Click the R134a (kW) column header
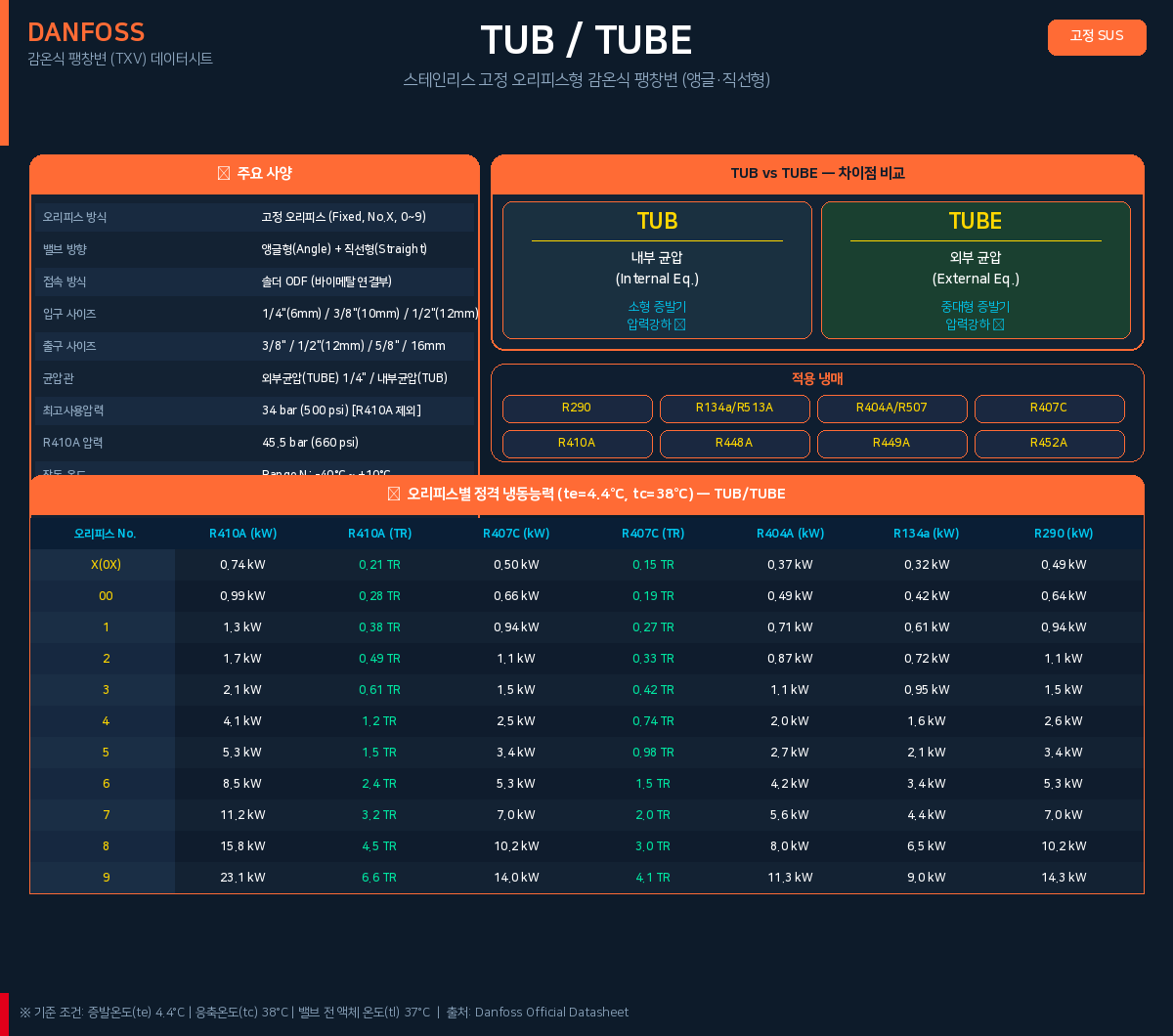Screen dimensions: 1173x1036 coord(927,534)
